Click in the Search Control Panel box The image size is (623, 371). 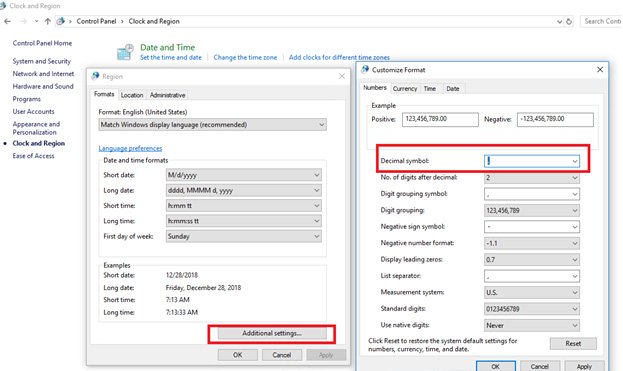(x=602, y=21)
